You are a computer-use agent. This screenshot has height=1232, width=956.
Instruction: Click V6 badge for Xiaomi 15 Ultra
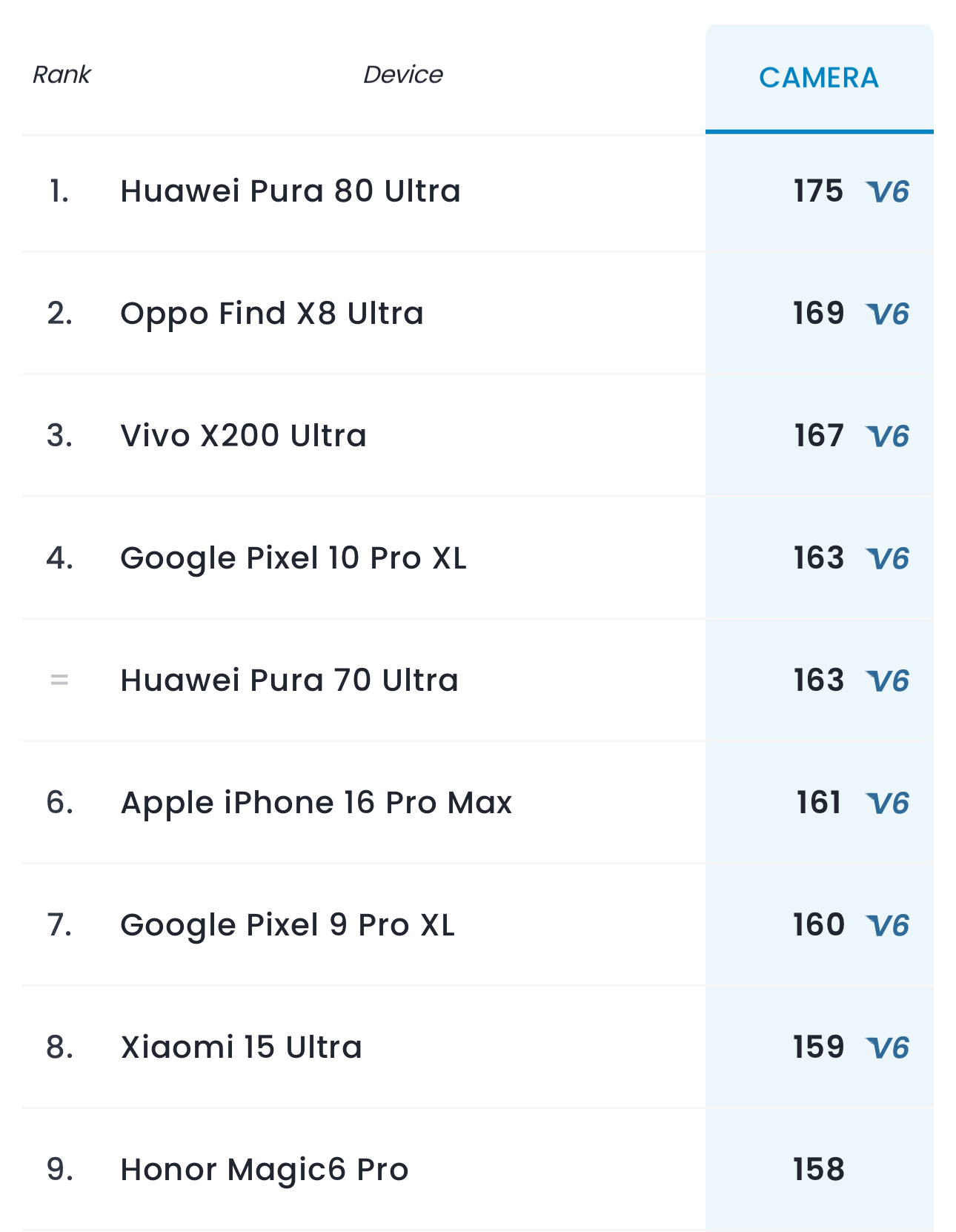(x=888, y=1048)
